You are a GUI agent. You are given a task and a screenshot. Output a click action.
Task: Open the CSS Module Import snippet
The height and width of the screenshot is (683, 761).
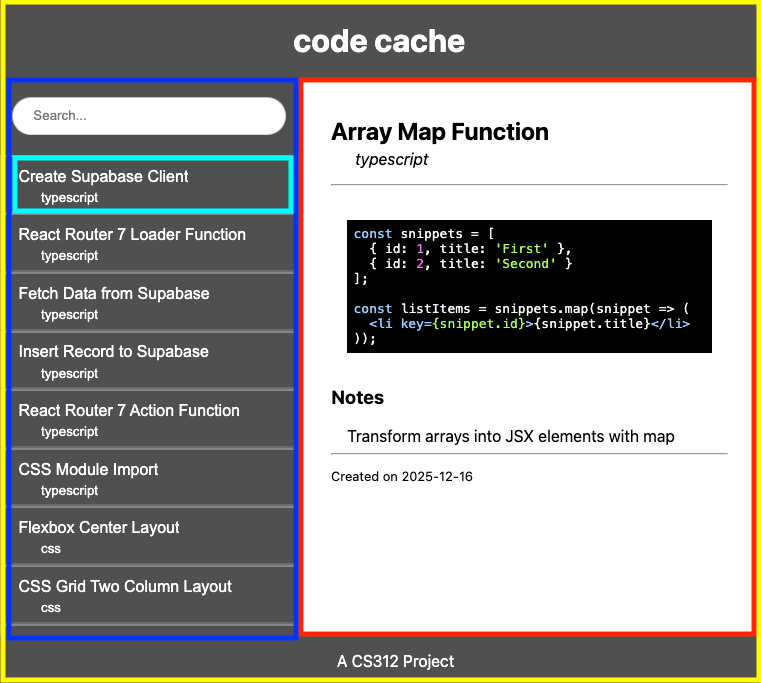(89, 470)
